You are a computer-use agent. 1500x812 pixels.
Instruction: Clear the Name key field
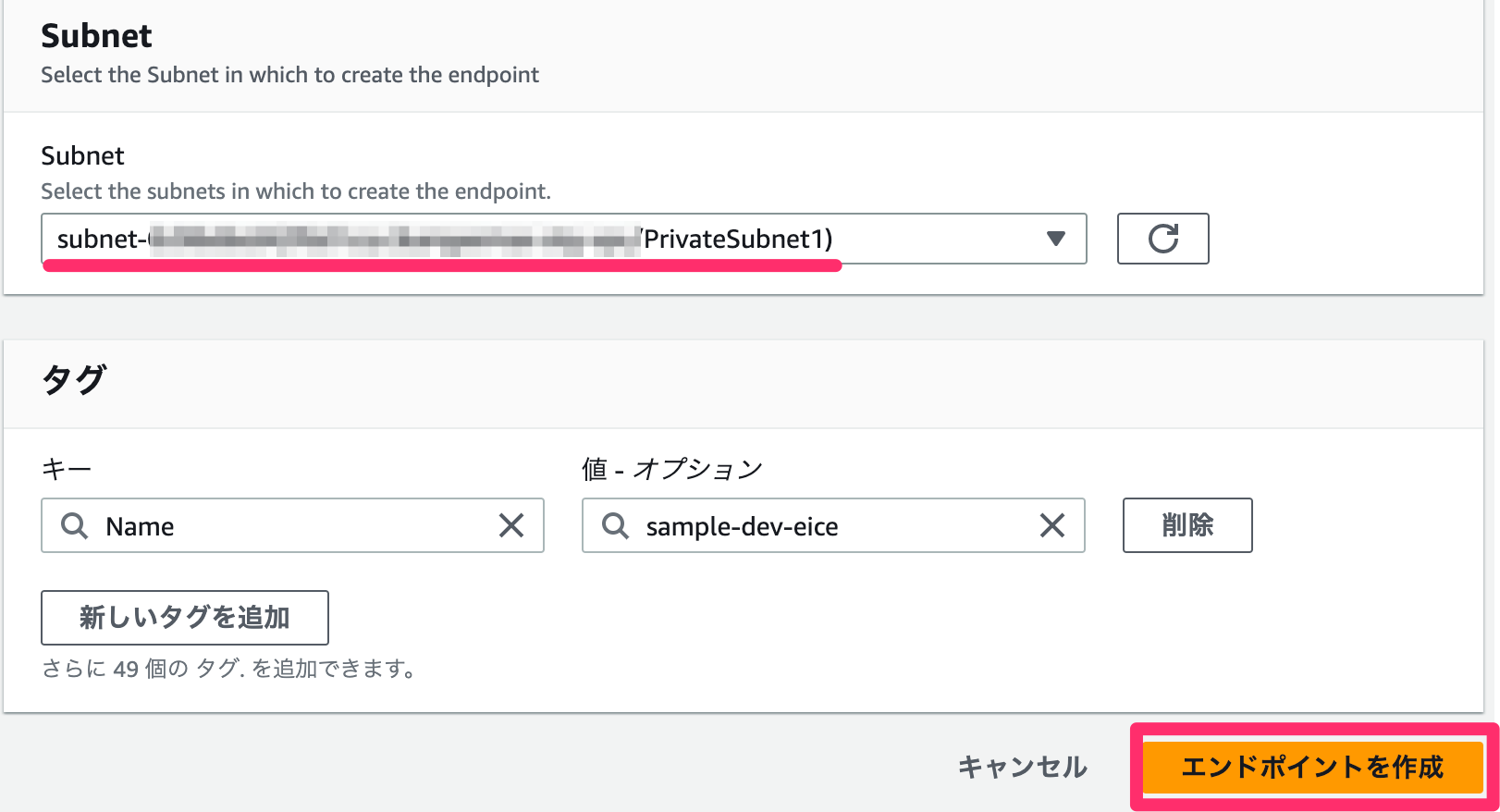(511, 525)
